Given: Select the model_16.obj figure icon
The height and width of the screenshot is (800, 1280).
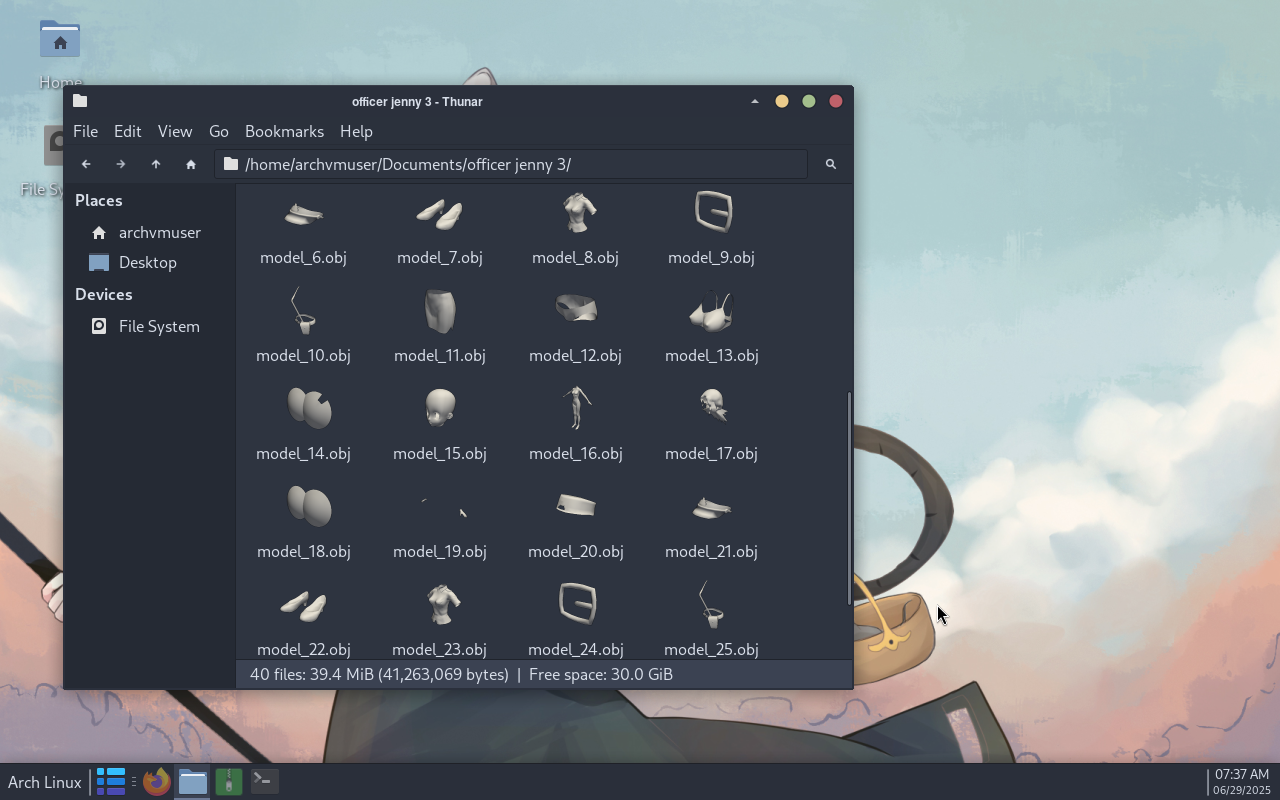Looking at the screenshot, I should [576, 408].
